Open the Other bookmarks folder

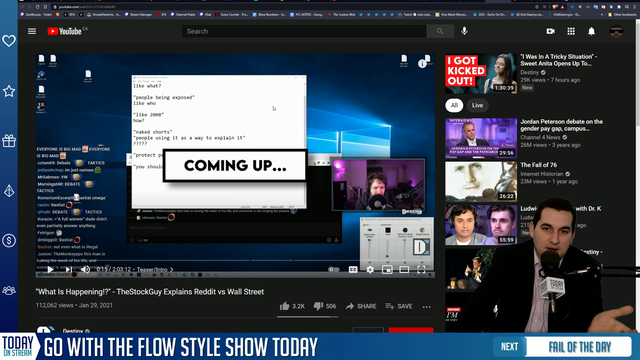click(x=621, y=15)
